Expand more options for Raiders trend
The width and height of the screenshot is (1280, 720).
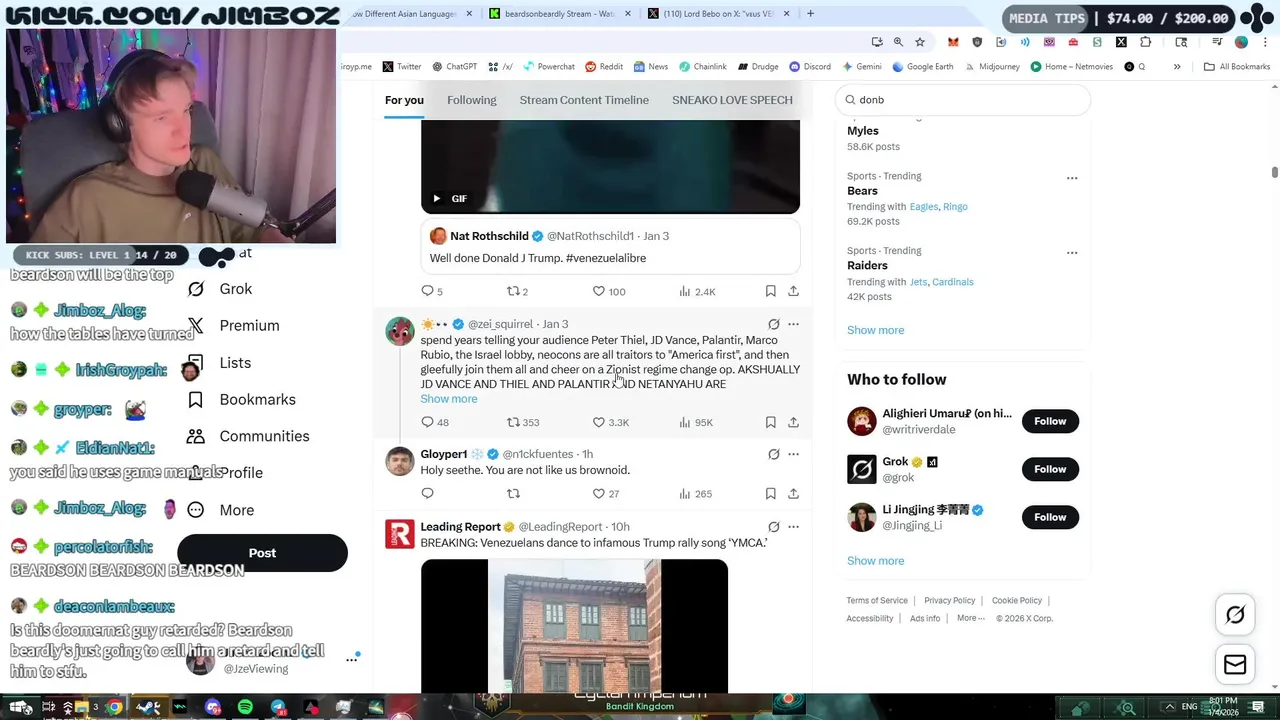1072,253
